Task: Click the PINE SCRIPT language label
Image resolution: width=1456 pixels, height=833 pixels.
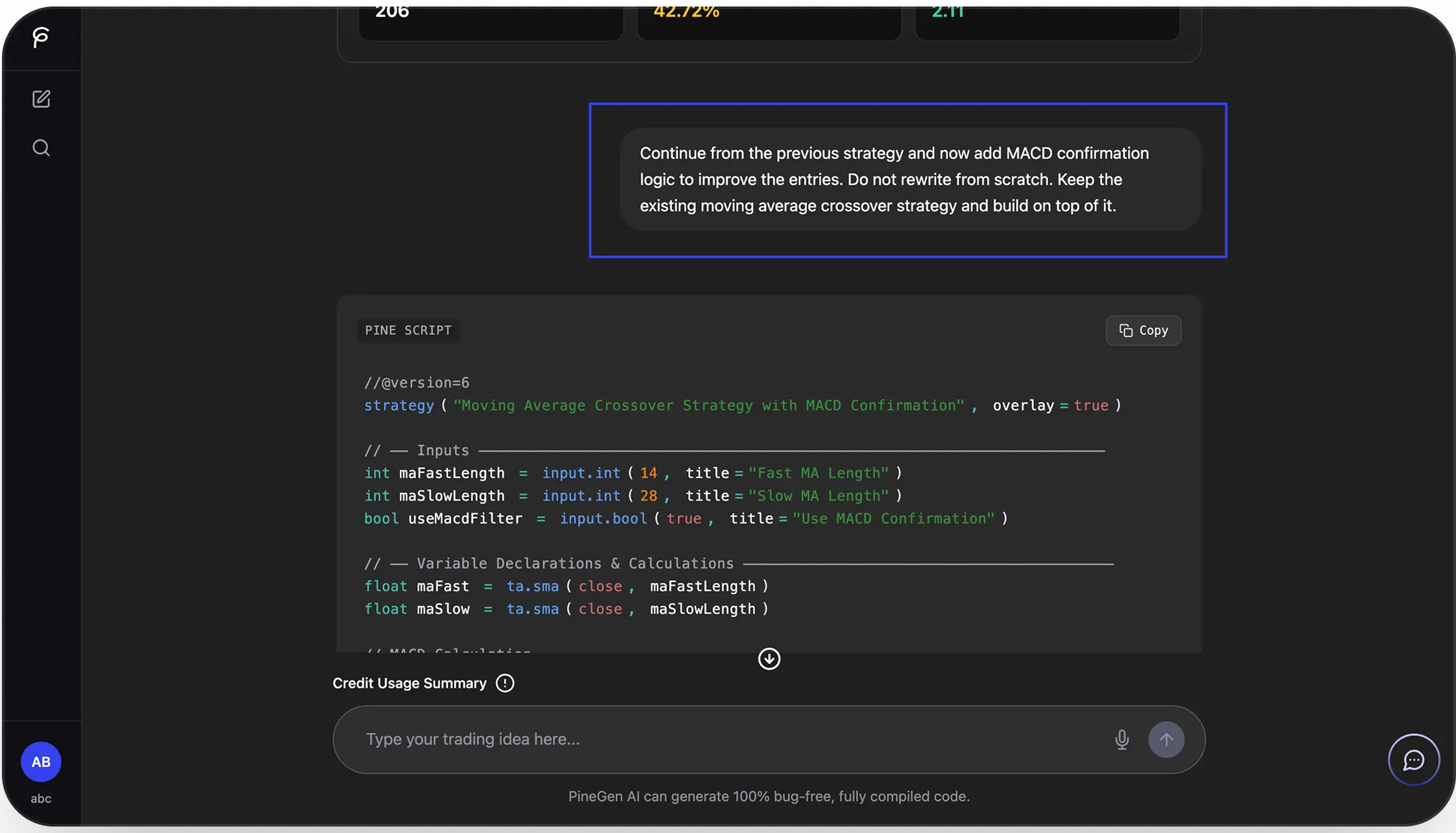Action: point(408,330)
